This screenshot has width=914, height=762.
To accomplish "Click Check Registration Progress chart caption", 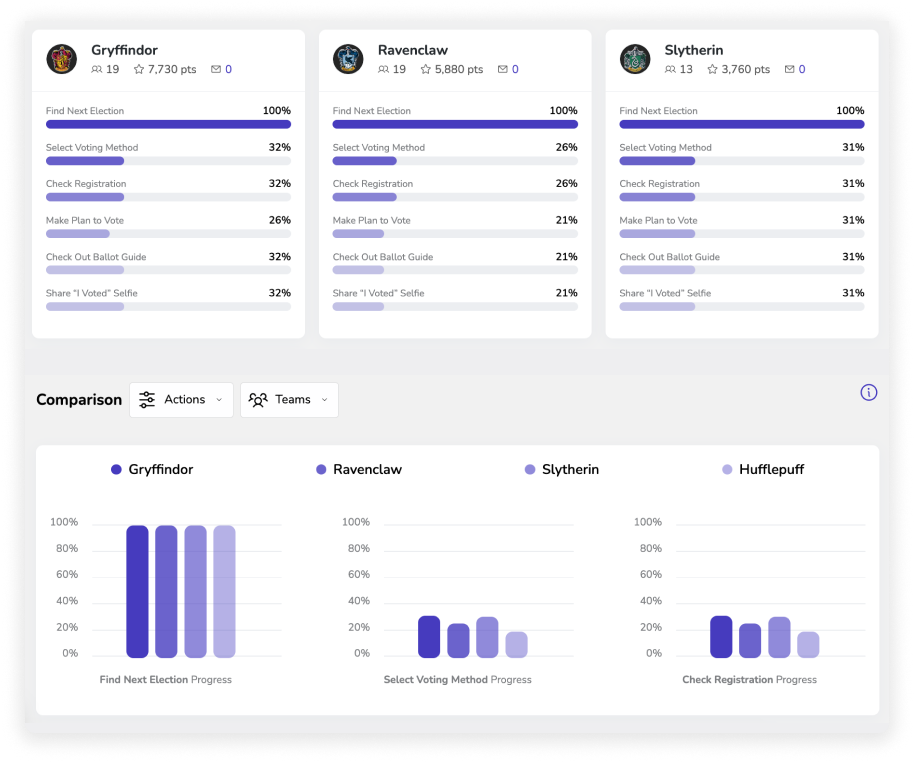I will (750, 680).
